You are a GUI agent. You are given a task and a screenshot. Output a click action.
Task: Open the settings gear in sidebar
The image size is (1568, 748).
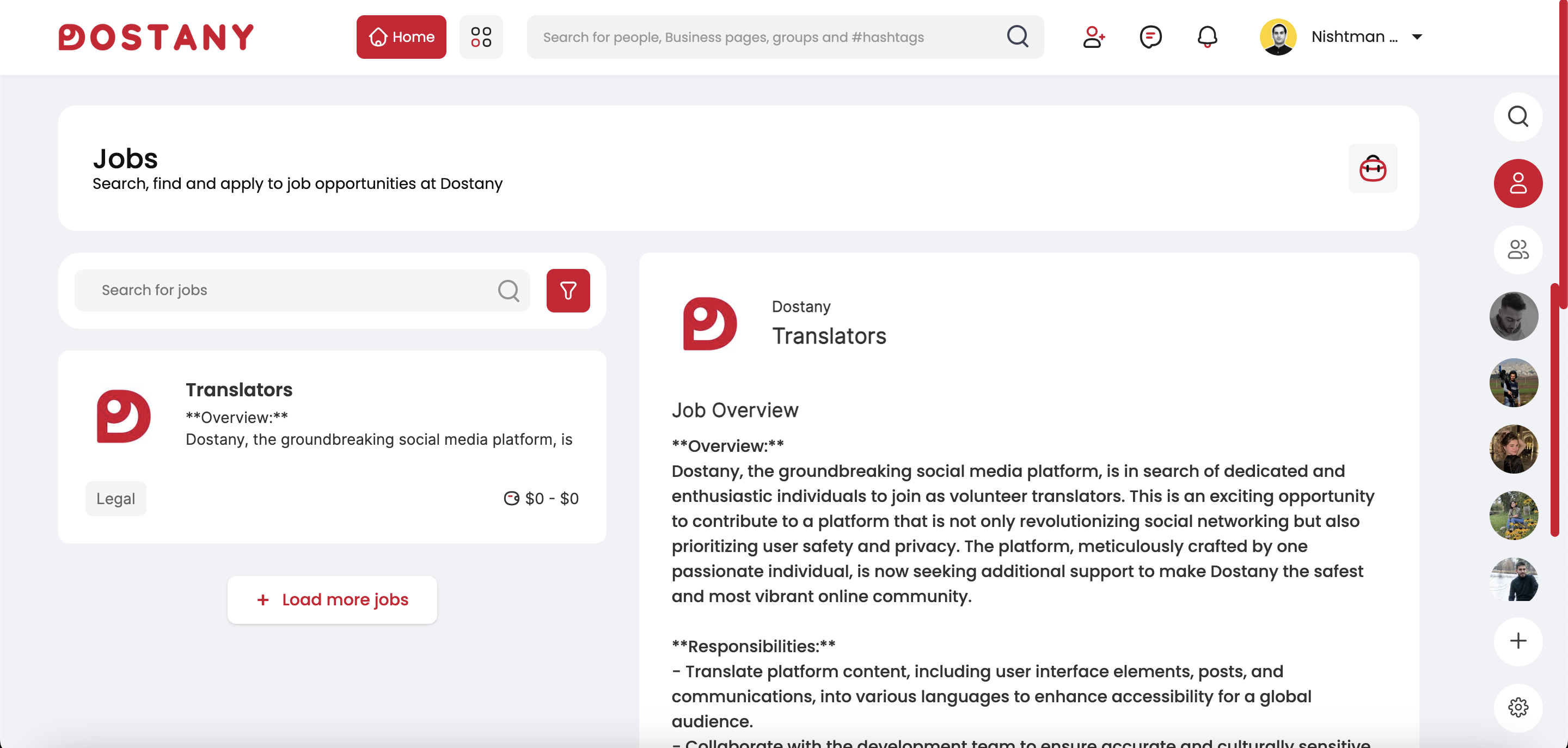1517,707
